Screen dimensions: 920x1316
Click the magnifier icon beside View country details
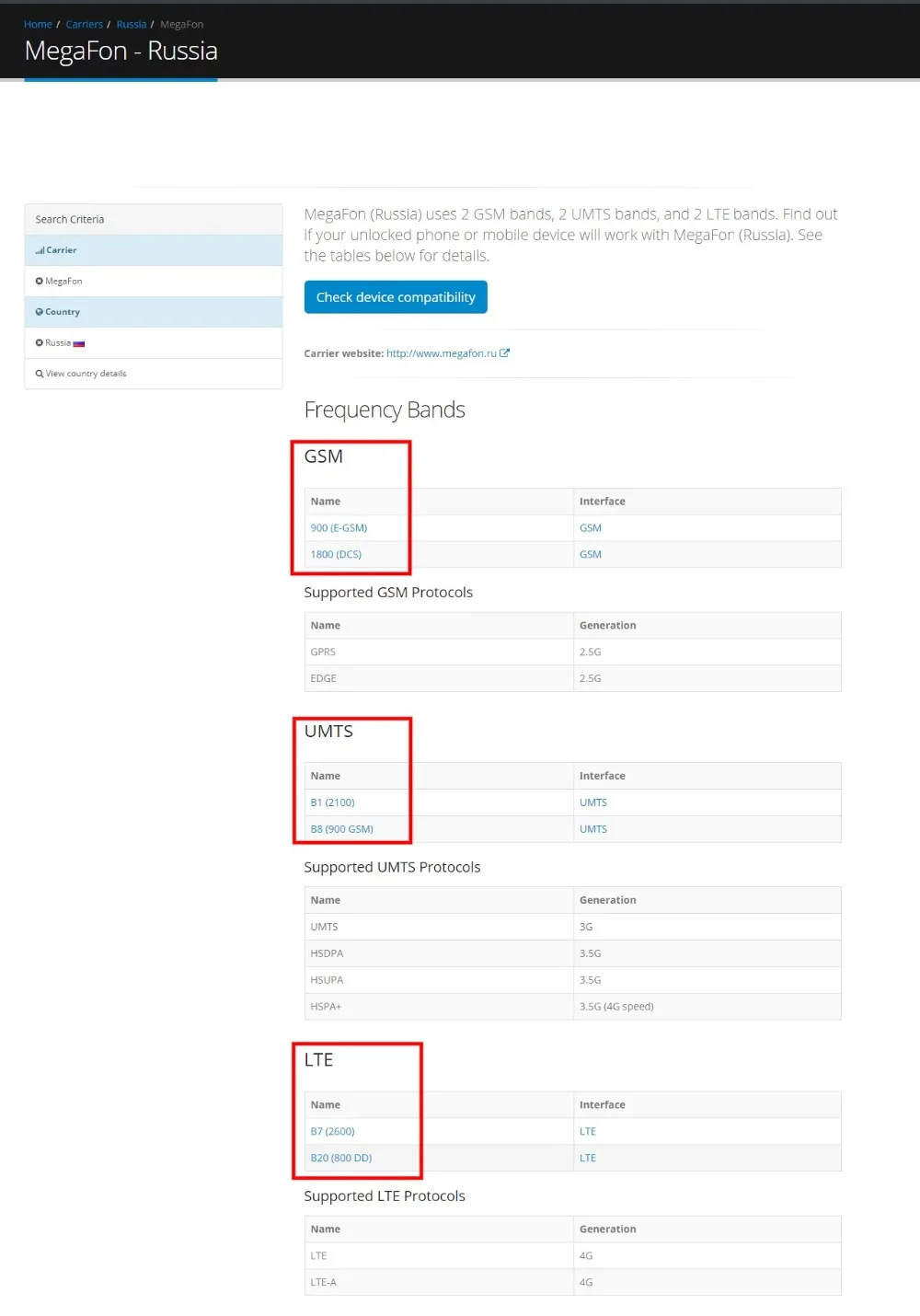coord(40,374)
